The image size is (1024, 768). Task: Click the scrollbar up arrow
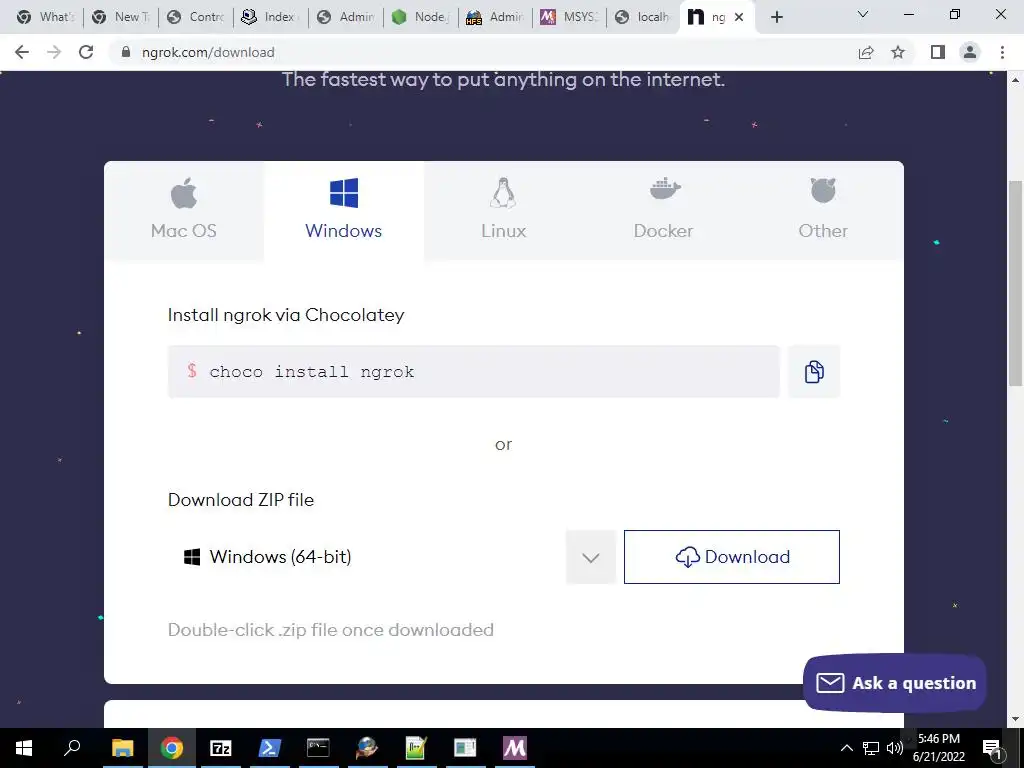click(1016, 80)
